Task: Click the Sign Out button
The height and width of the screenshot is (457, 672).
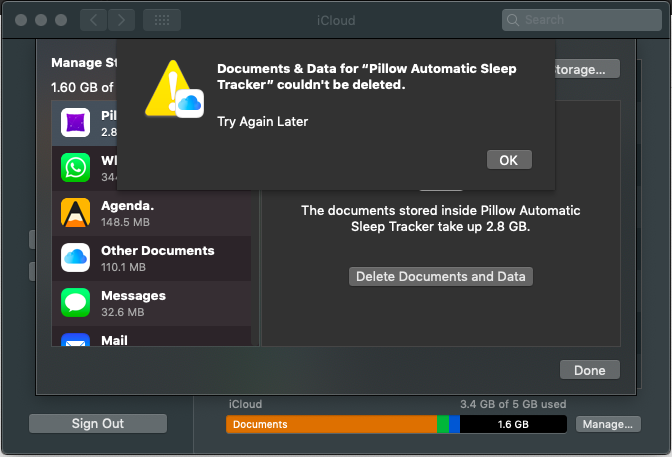Action: (98, 424)
